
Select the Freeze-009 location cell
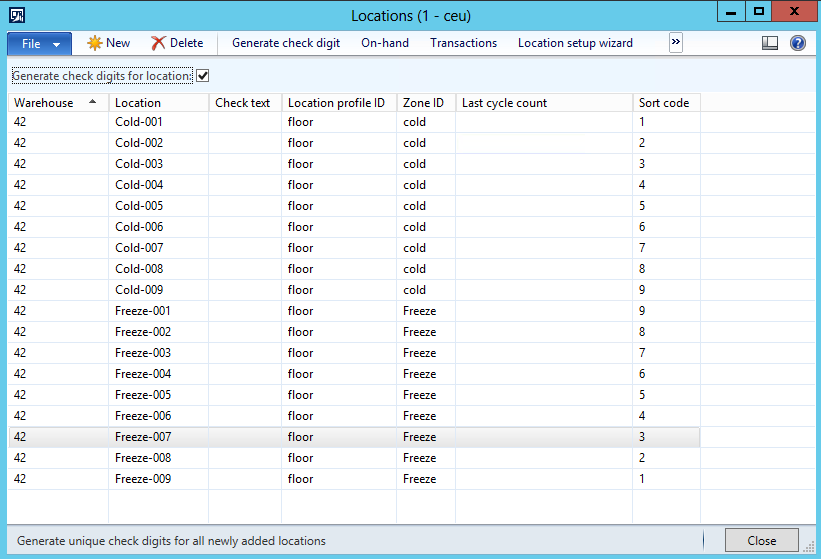(143, 479)
